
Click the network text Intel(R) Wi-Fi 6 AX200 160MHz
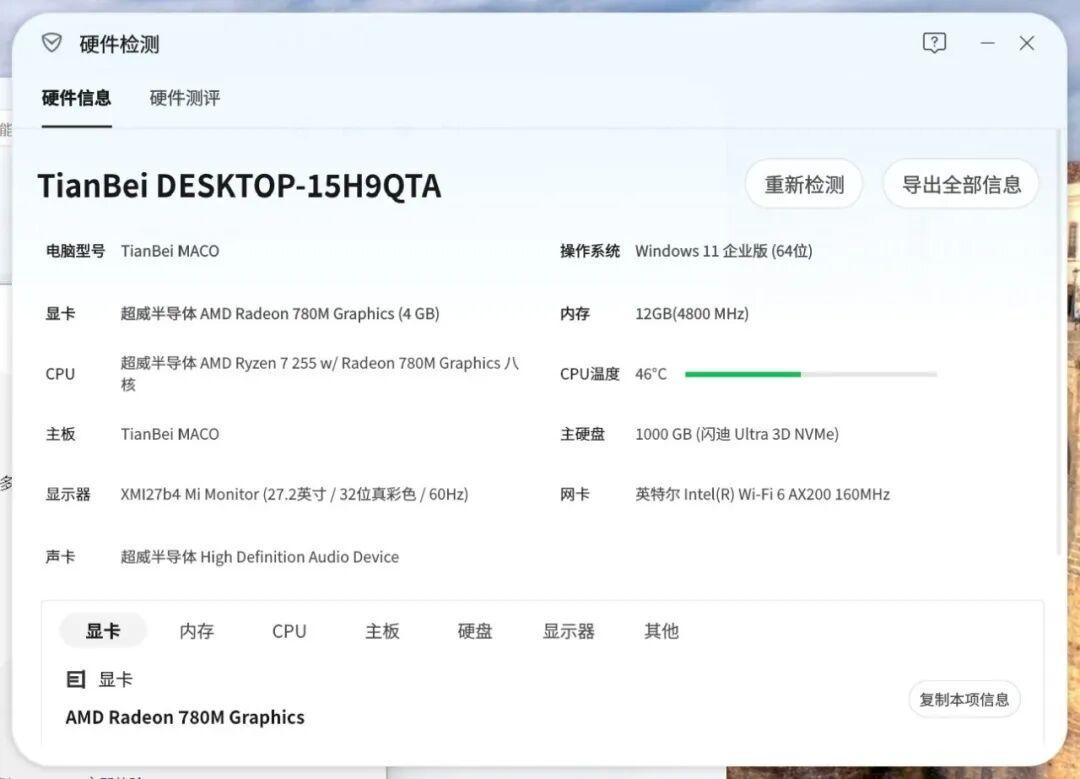pyautogui.click(x=787, y=495)
